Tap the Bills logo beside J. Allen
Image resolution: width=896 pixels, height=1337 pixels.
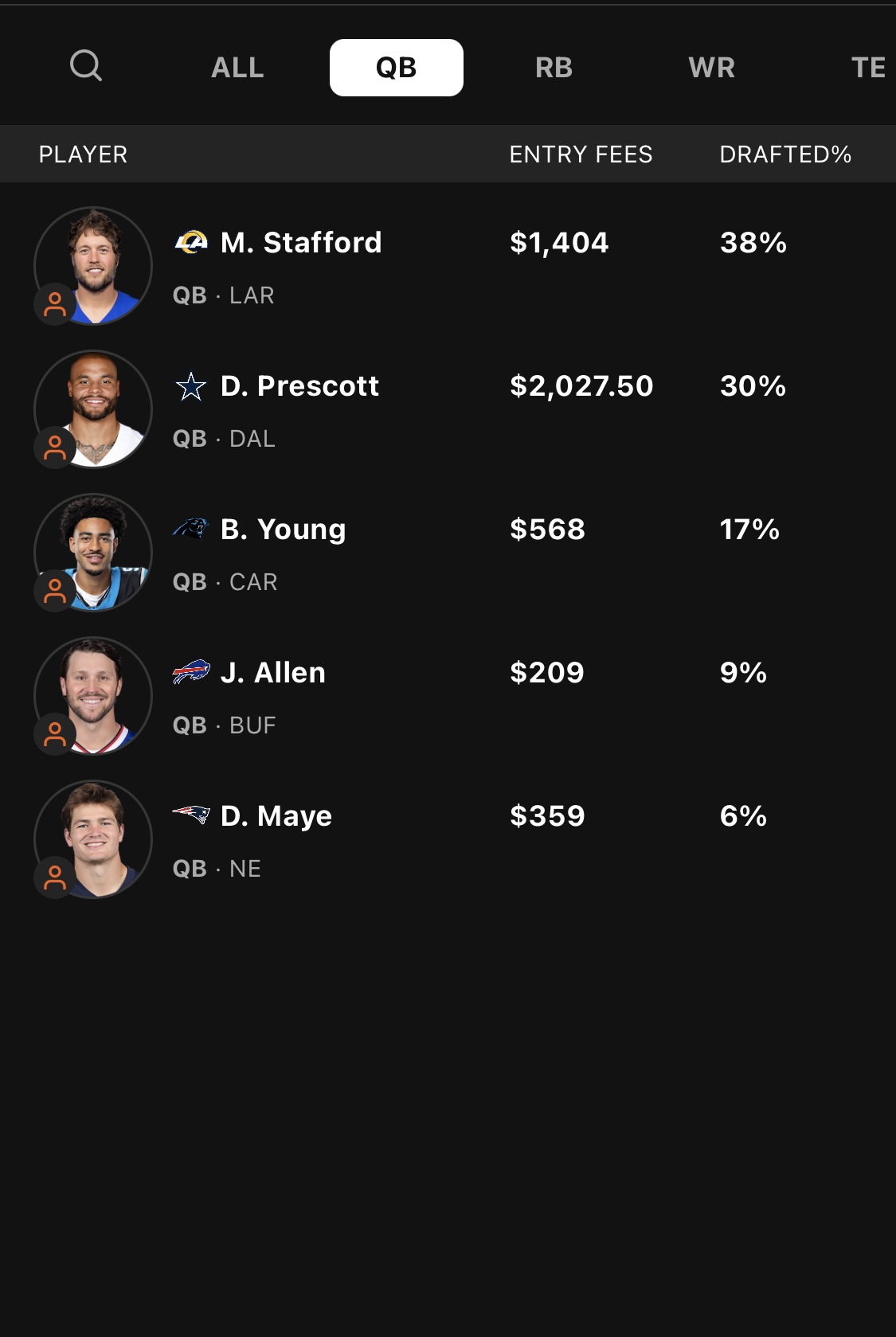191,672
